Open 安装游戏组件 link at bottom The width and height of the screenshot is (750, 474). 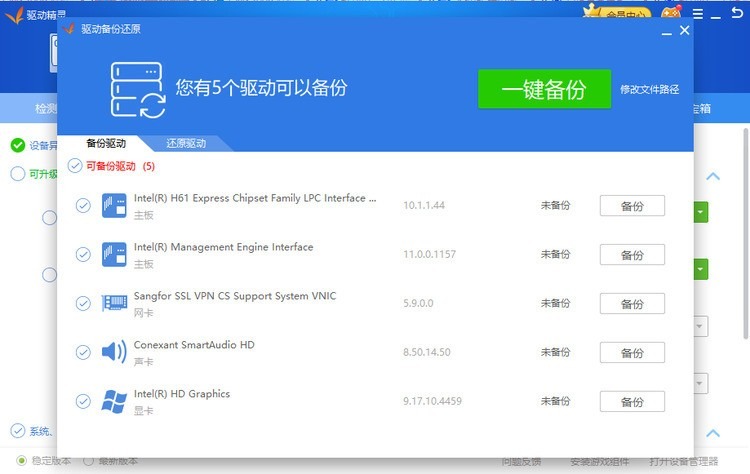pos(599,461)
